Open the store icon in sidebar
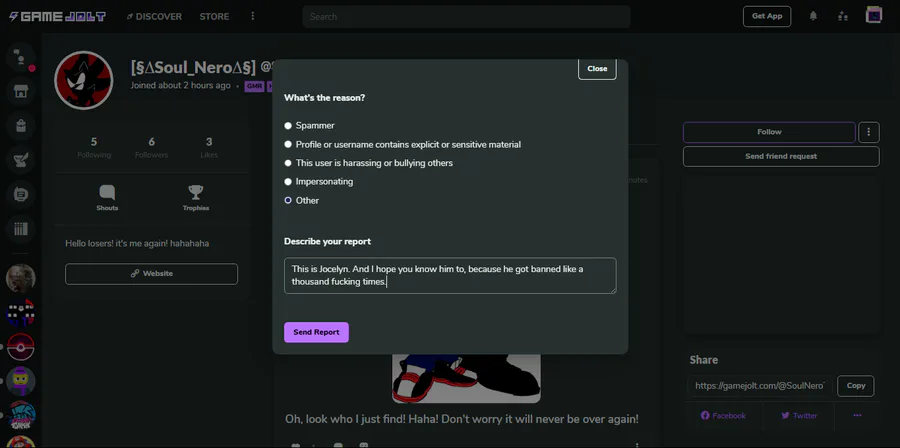 point(21,91)
